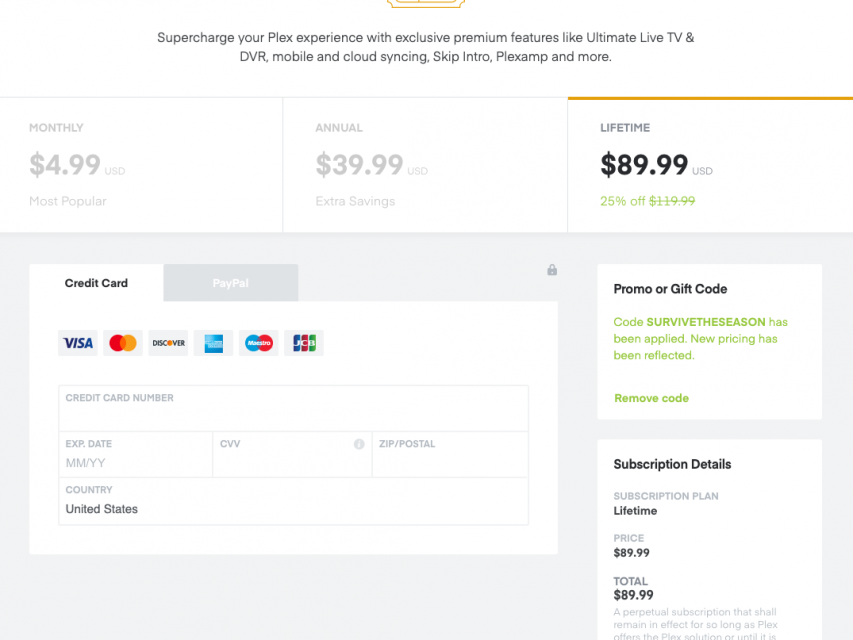The width and height of the screenshot is (853, 640).
Task: Click the Discover card icon
Action: tap(168, 343)
